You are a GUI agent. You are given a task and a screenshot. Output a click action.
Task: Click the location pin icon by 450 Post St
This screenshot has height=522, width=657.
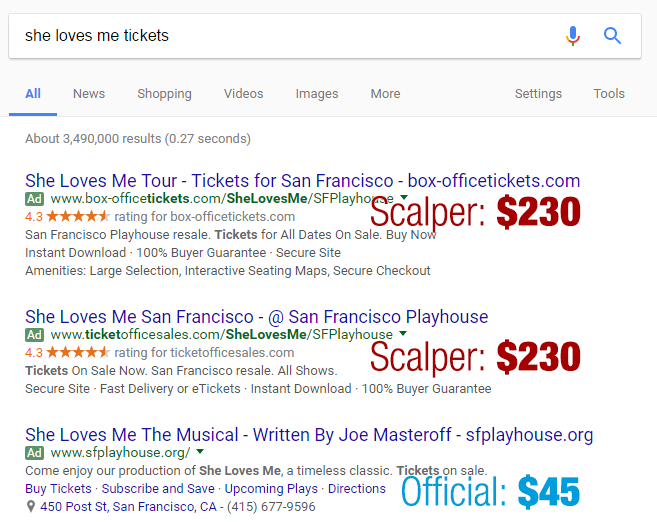32,506
